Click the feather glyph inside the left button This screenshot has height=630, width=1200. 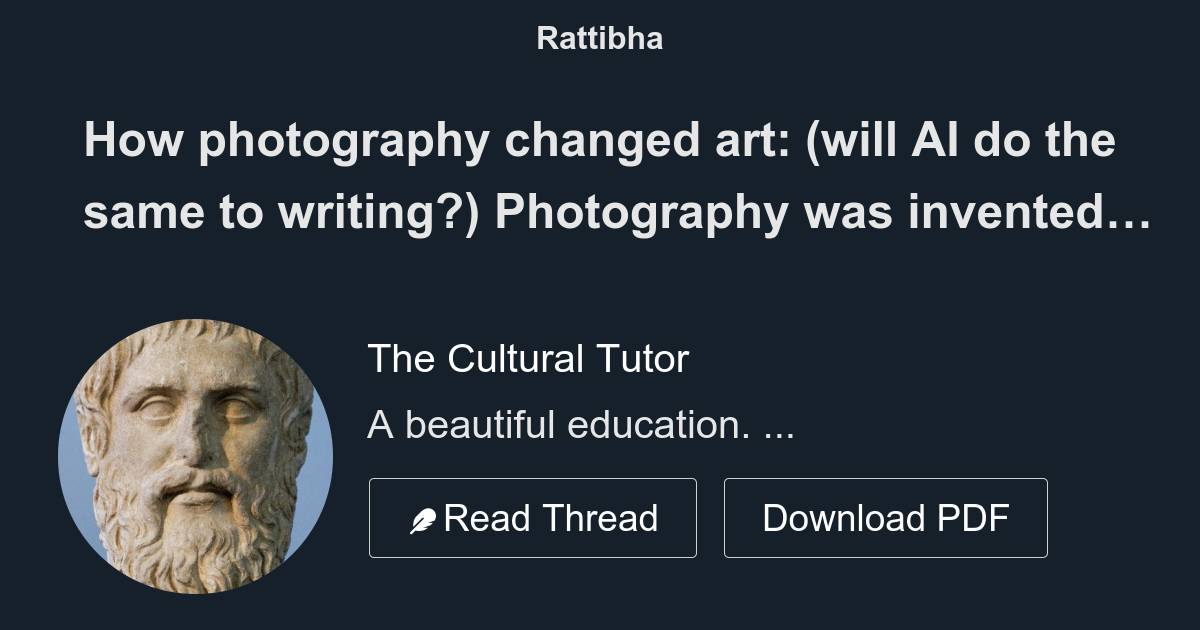424,517
